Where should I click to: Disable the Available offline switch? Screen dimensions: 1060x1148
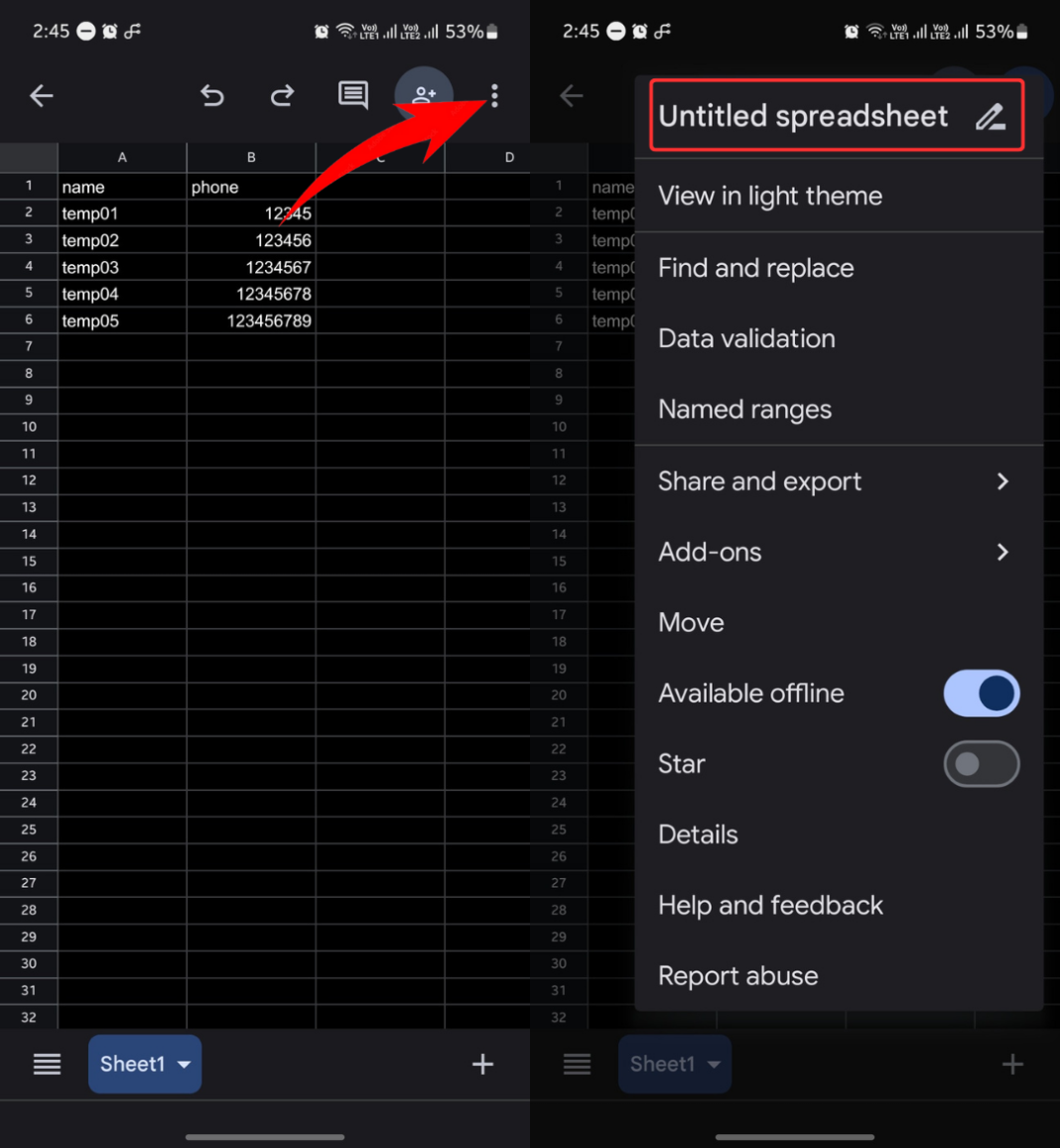pos(981,694)
